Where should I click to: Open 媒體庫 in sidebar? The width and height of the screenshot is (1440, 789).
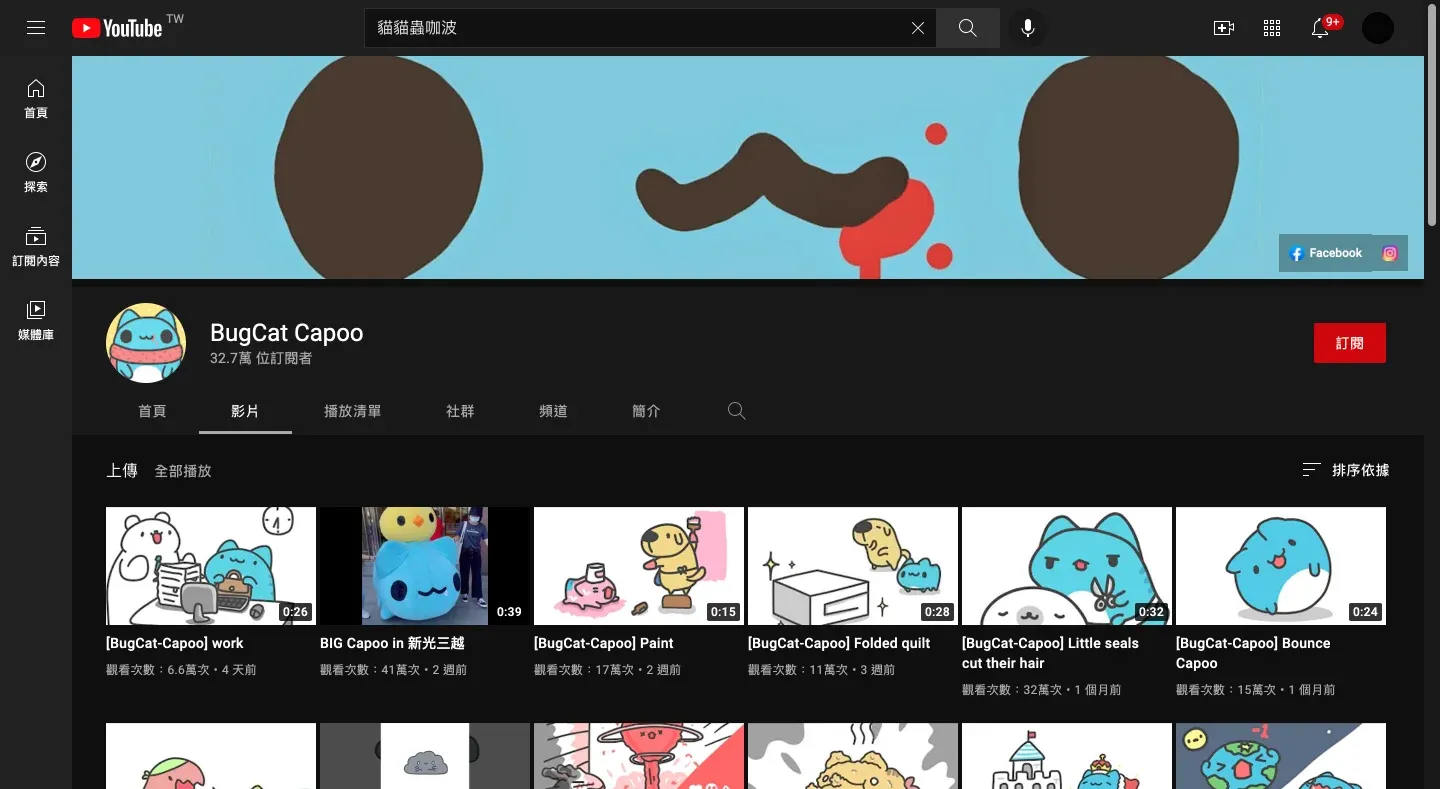pos(36,321)
